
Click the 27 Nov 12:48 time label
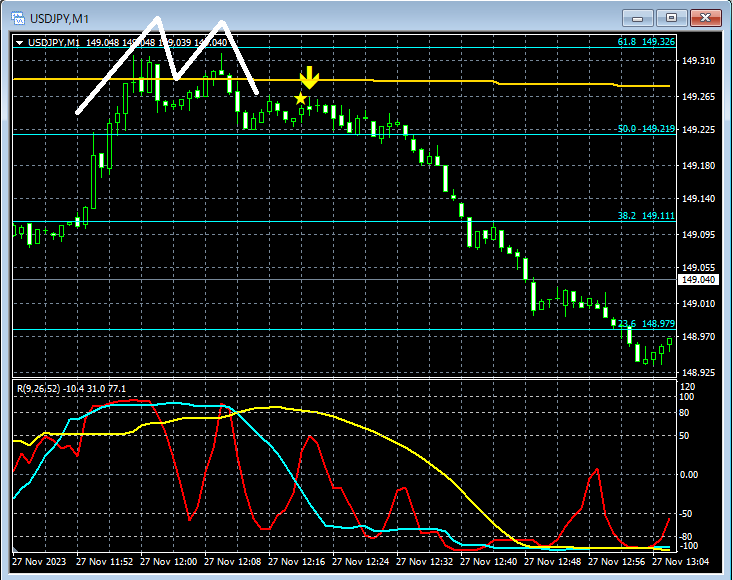click(553, 561)
